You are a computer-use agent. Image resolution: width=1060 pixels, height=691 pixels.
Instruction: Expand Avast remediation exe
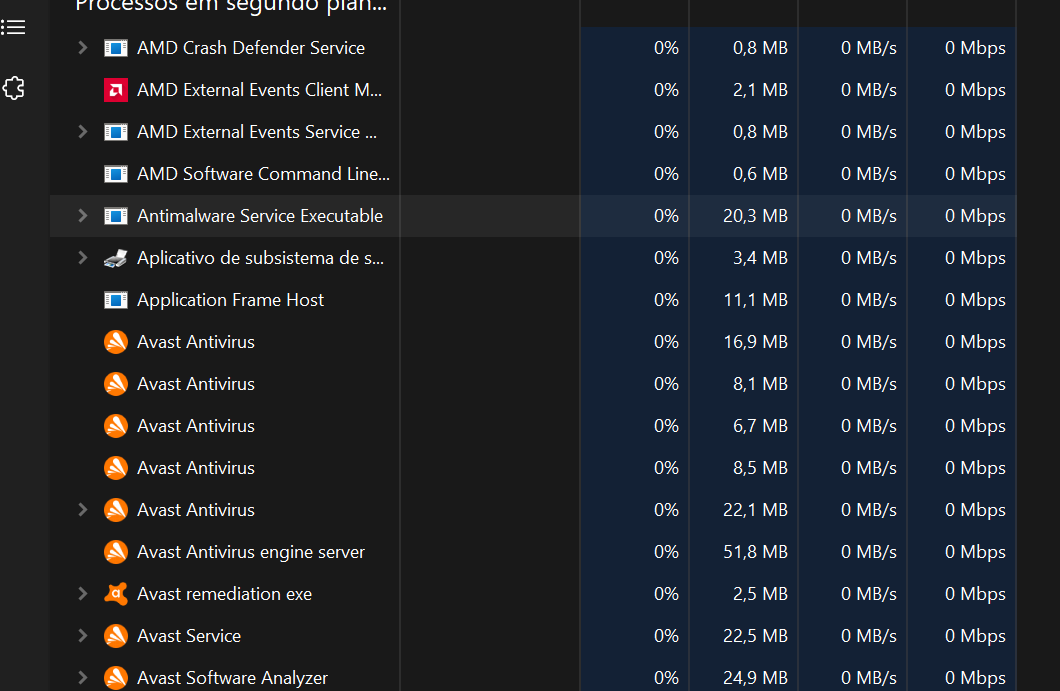[x=82, y=593]
